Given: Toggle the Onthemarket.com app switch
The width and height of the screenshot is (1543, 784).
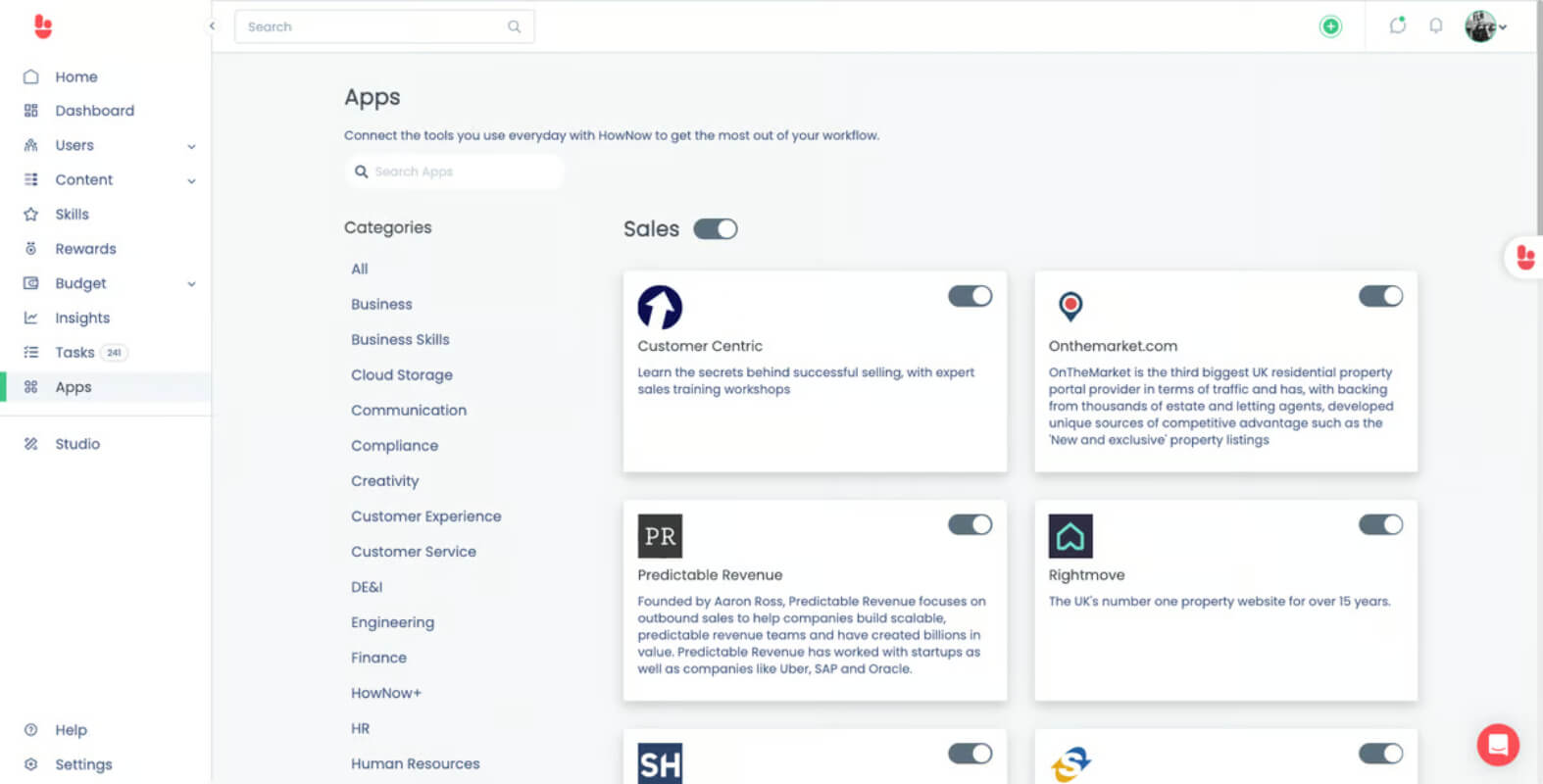Looking at the screenshot, I should click(1381, 296).
